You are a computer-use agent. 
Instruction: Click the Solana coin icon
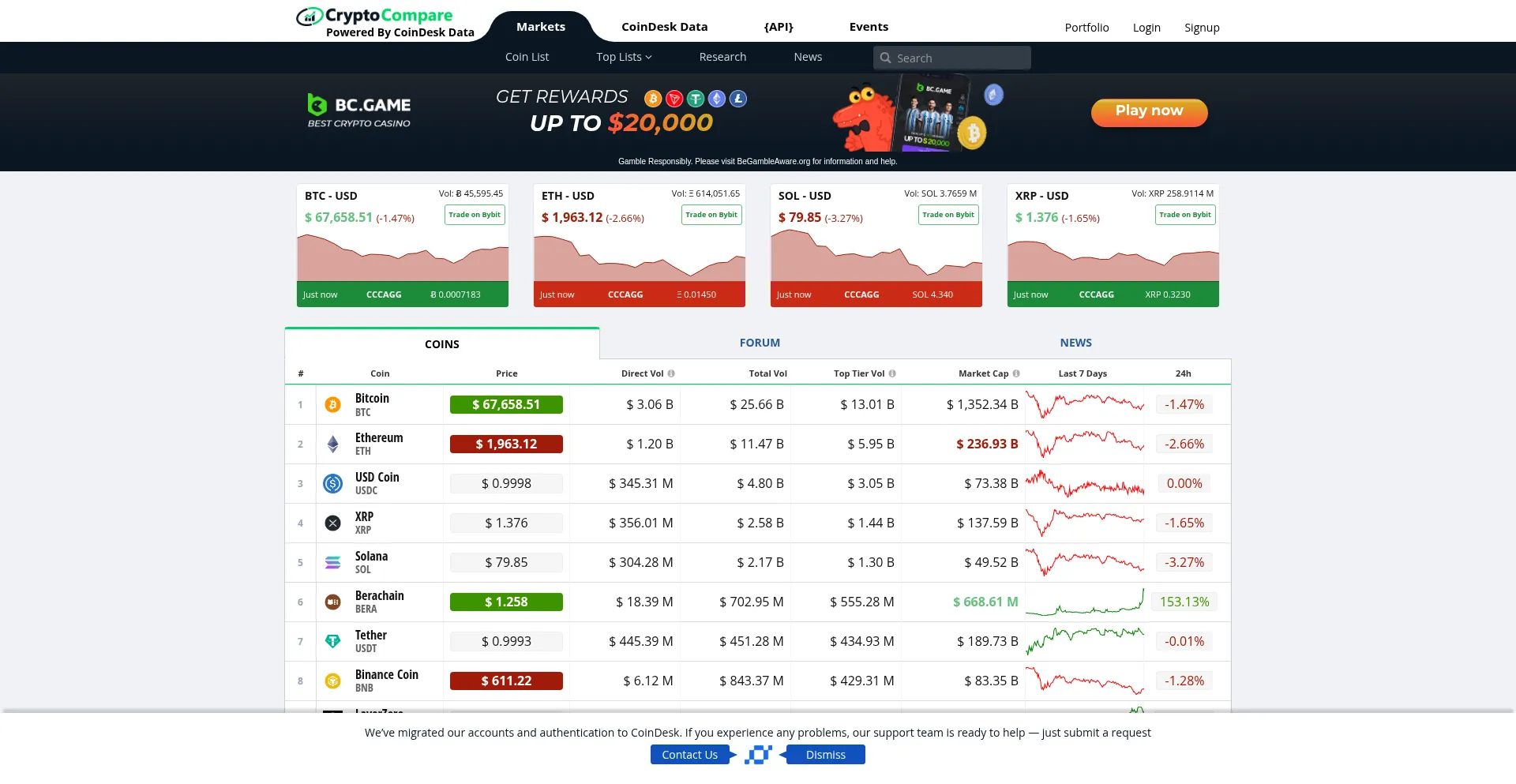332,563
